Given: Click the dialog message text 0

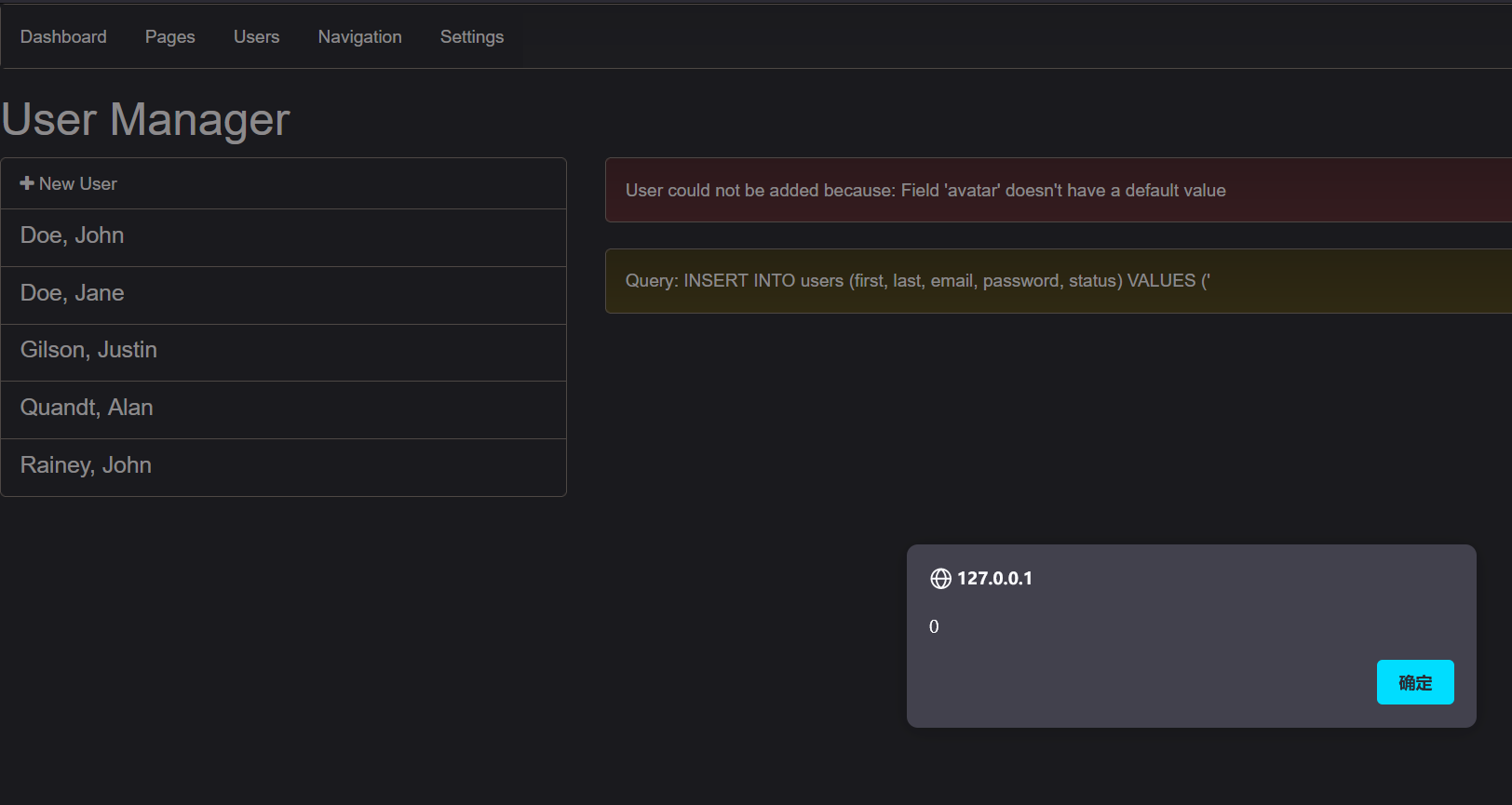Looking at the screenshot, I should pos(934,627).
